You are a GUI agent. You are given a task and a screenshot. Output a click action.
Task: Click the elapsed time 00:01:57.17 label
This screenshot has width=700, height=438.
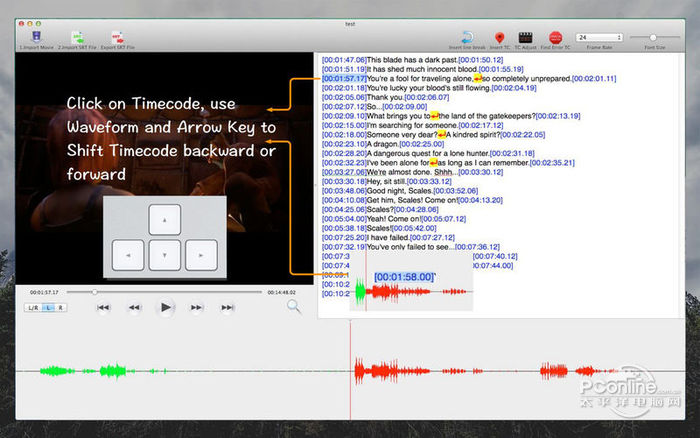[44, 292]
